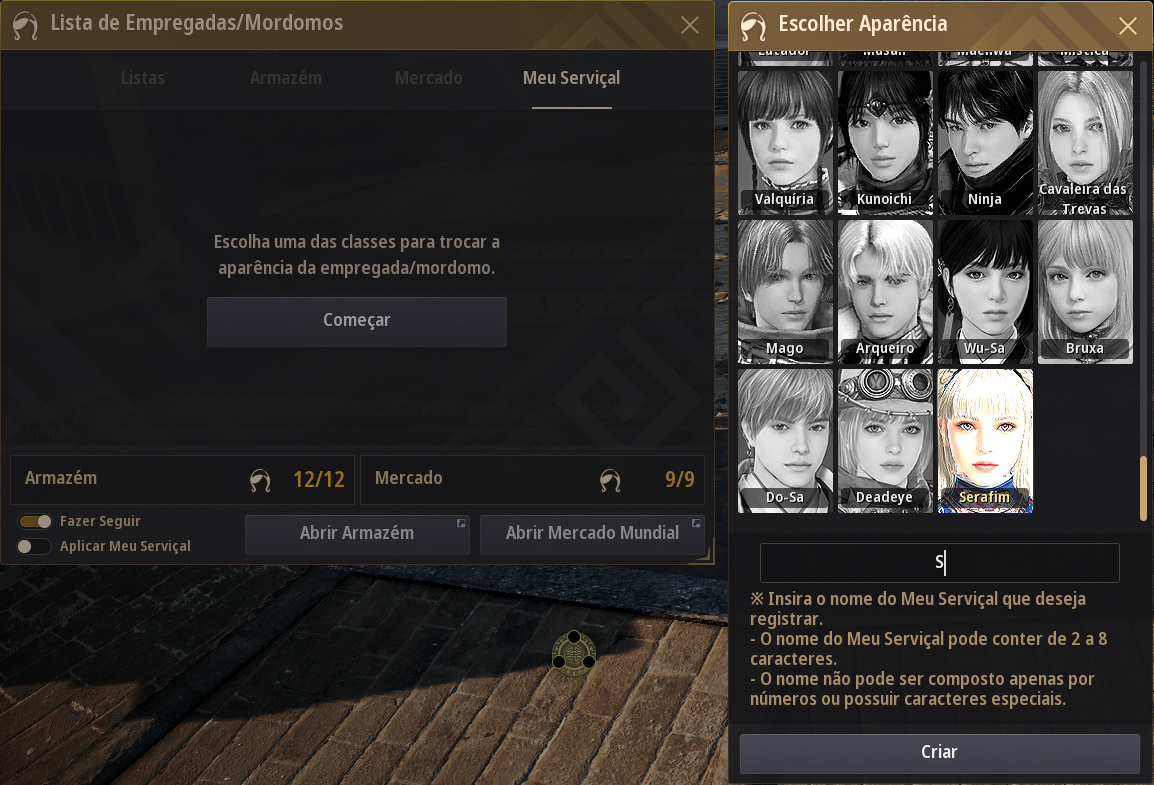
Task: Click the Começar button
Action: coord(357,322)
